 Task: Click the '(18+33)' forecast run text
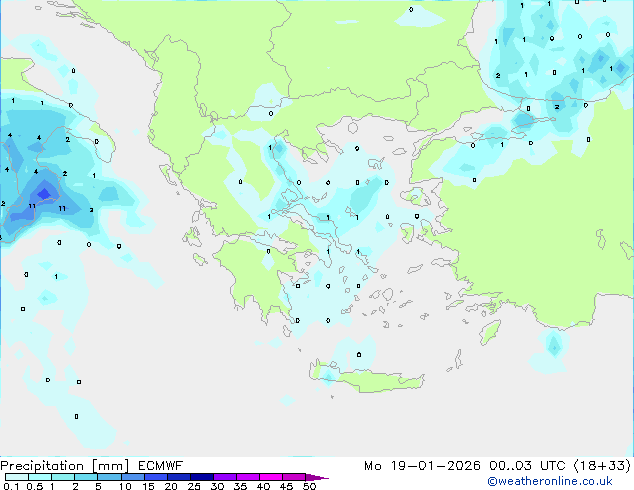click(602, 466)
